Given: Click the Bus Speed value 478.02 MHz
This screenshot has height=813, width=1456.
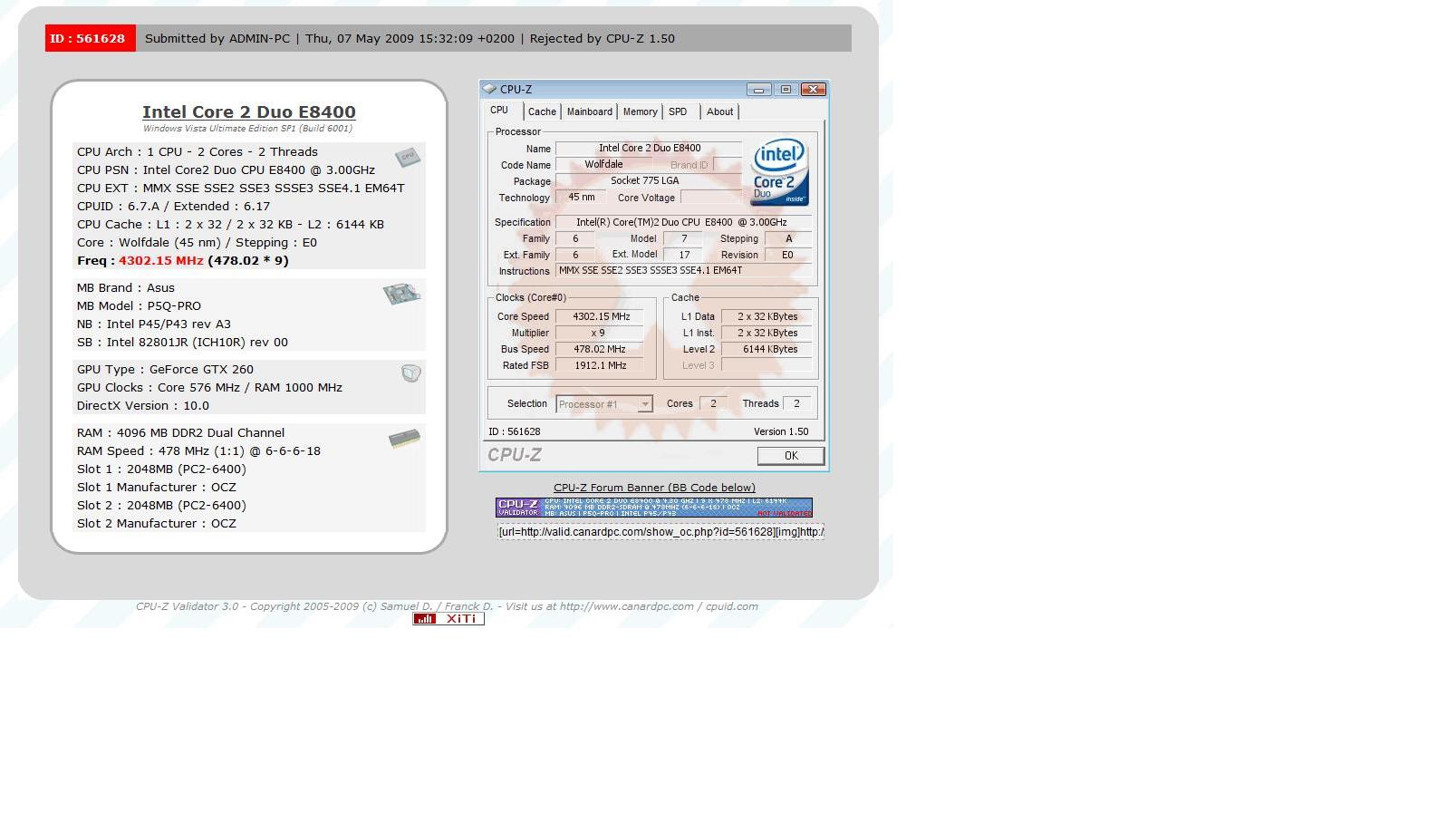Looking at the screenshot, I should point(600,349).
